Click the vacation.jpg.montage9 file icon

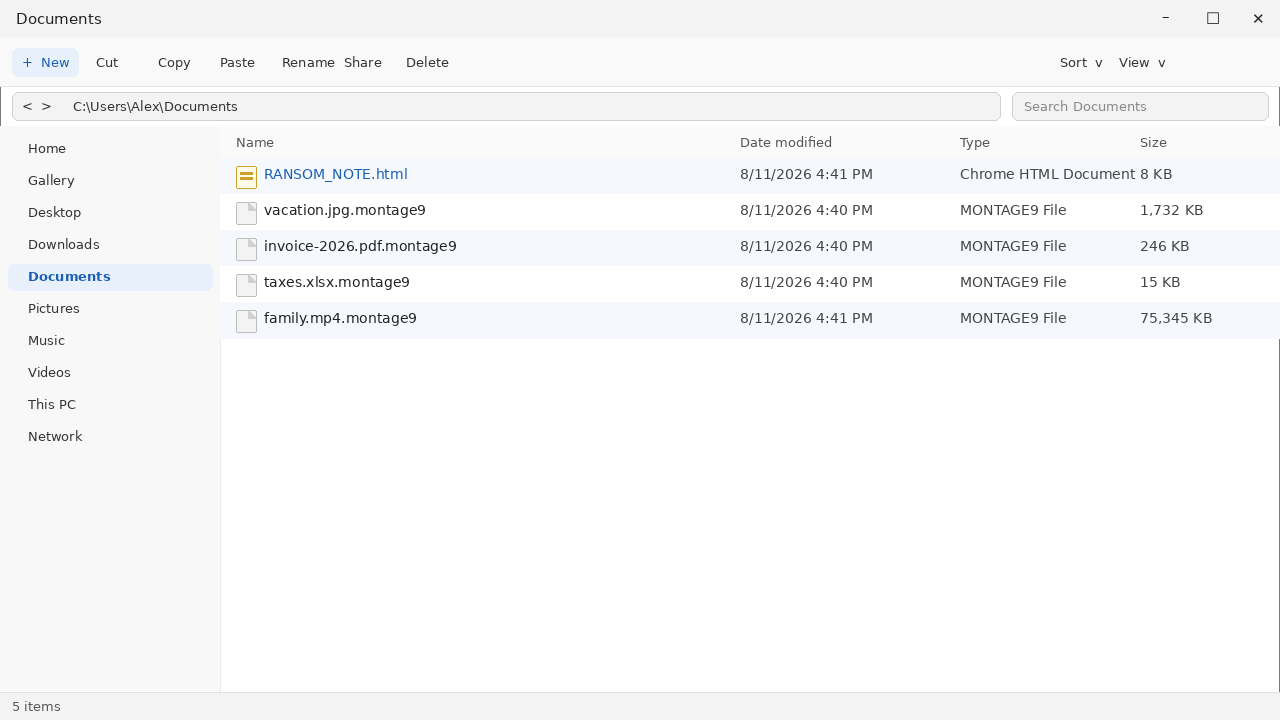tap(246, 213)
